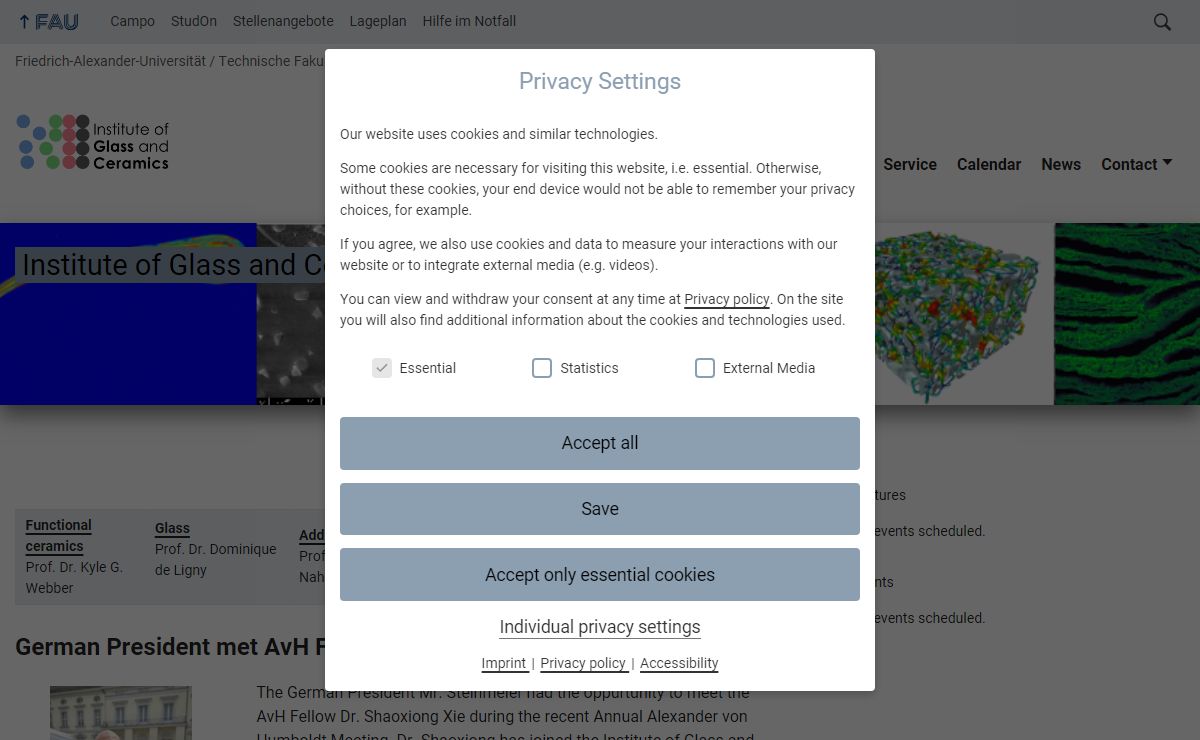This screenshot has width=1200, height=740.
Task: Open the Accessibility footer link
Action: (x=679, y=663)
